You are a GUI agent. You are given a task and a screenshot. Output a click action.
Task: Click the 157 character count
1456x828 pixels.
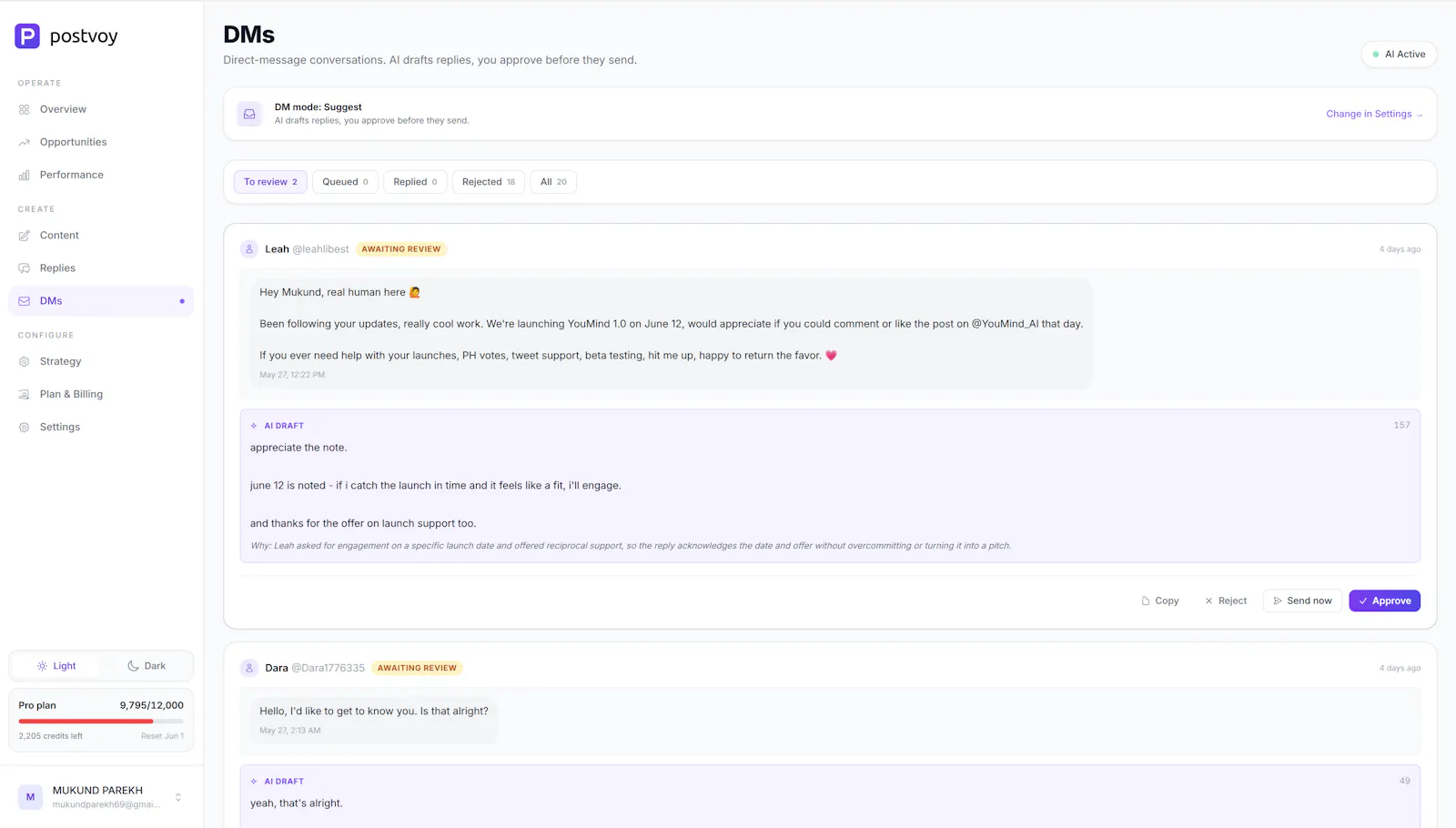(x=1401, y=425)
